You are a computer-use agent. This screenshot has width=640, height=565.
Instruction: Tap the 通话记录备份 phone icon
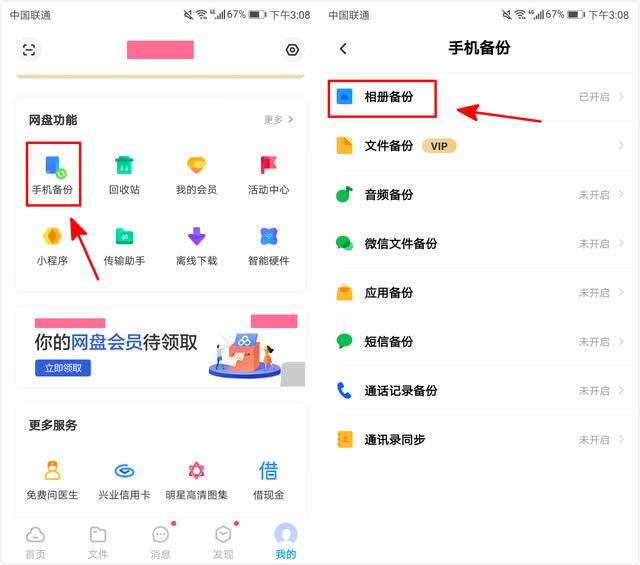(344, 390)
